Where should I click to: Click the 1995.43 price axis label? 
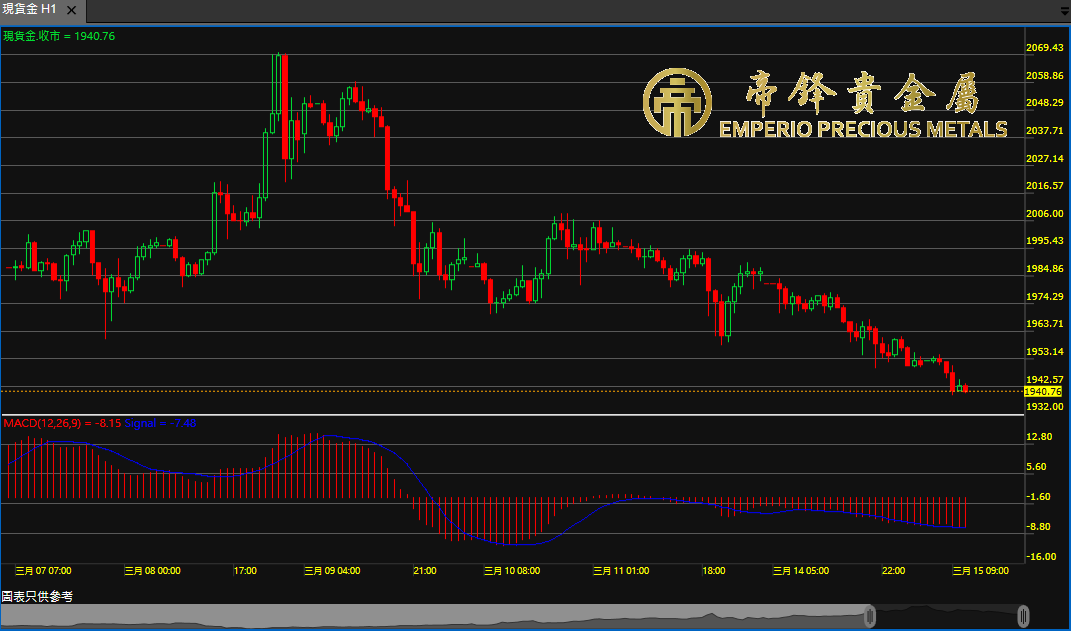click(1044, 241)
